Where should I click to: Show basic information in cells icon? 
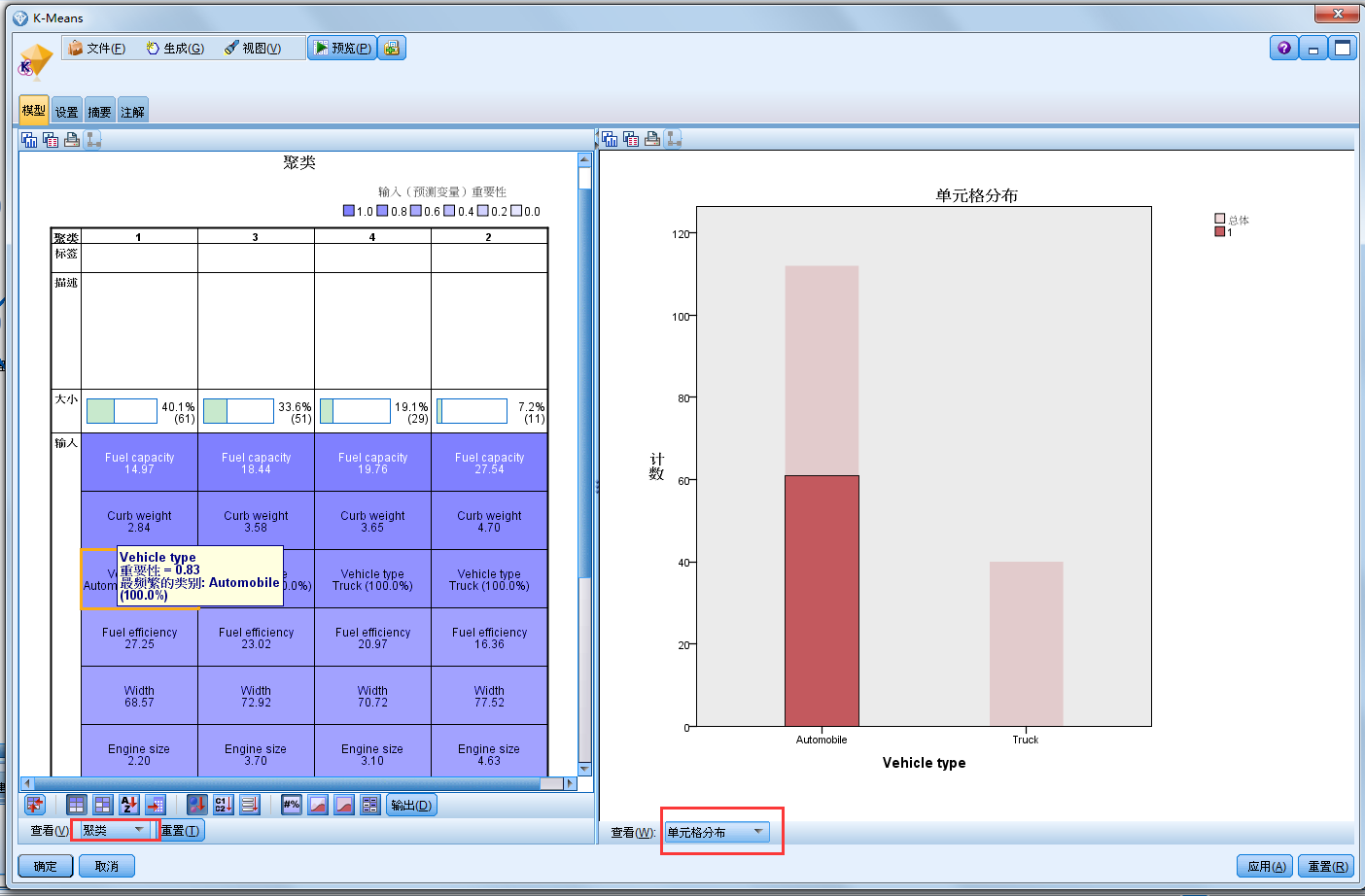[x=370, y=805]
